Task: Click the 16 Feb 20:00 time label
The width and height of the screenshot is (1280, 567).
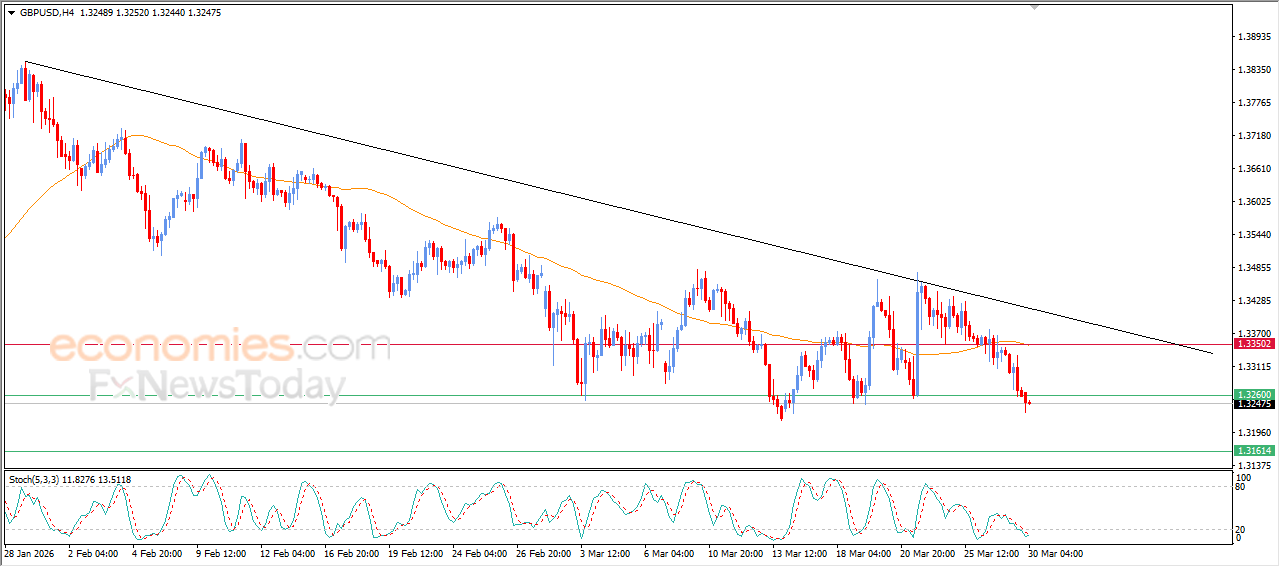Action: (x=351, y=553)
